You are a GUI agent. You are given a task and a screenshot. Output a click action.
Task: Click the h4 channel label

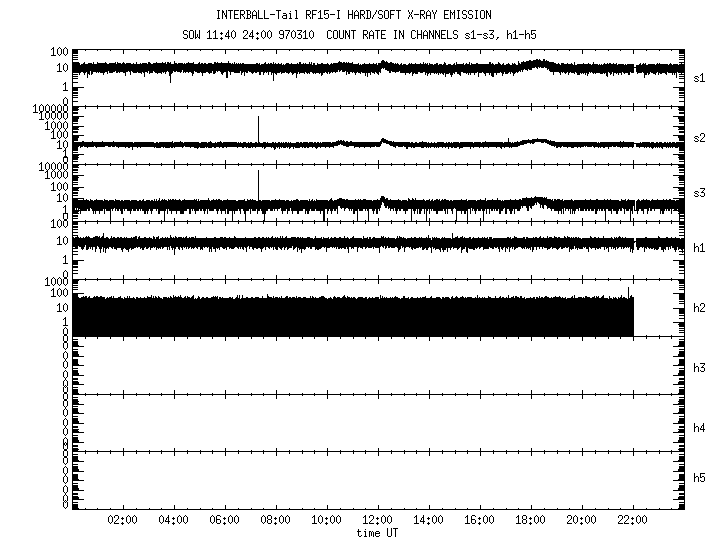(700, 428)
